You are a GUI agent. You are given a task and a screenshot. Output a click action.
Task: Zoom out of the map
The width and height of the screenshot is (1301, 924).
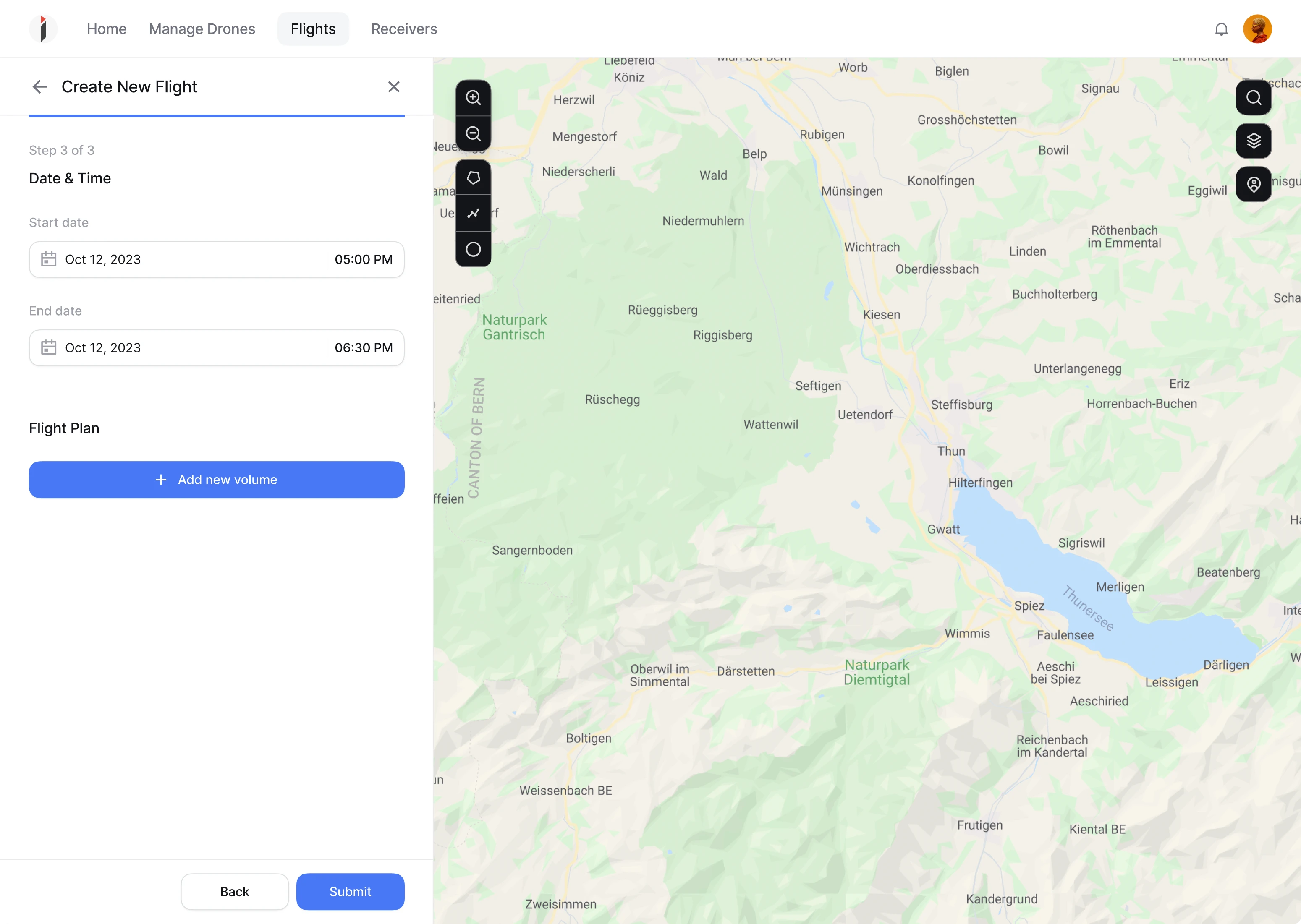point(473,133)
